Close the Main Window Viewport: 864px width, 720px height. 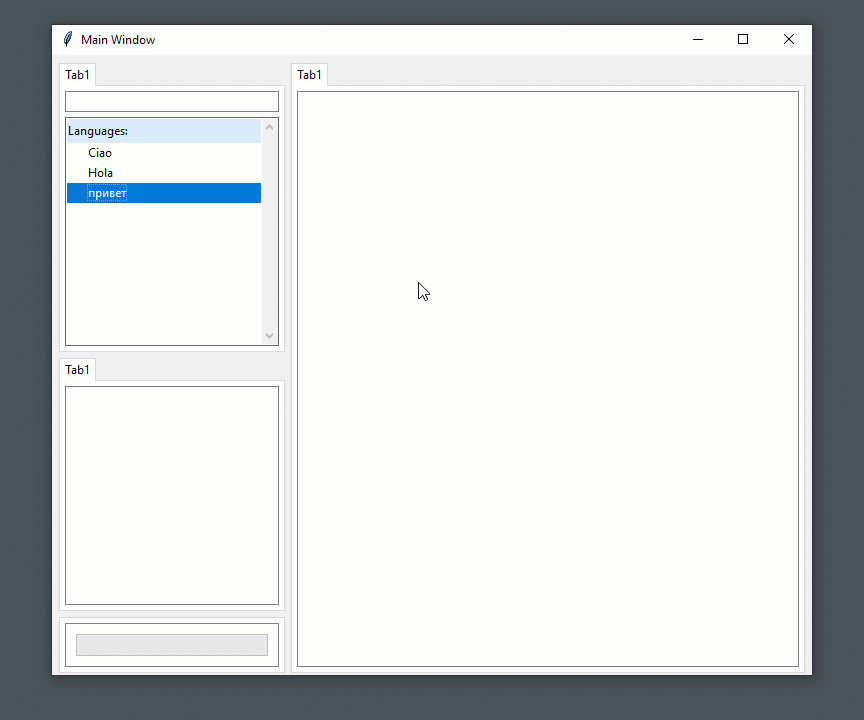[x=789, y=39]
